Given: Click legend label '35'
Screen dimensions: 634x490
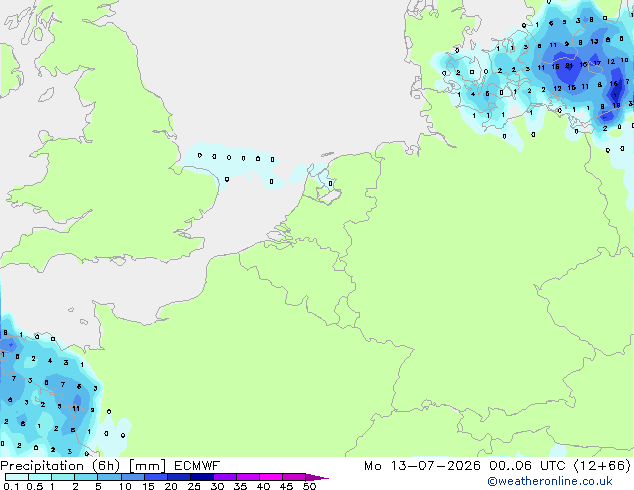Looking at the screenshot, I should [x=240, y=486].
